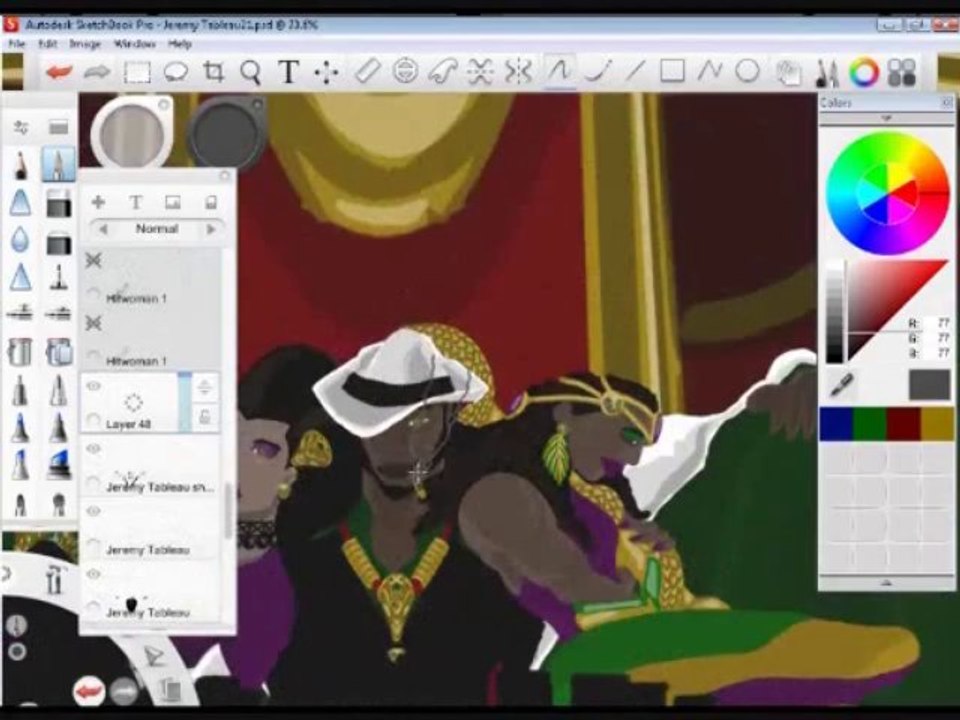The width and height of the screenshot is (960, 720).
Task: Click lock icon in layer header
Action: 211,202
